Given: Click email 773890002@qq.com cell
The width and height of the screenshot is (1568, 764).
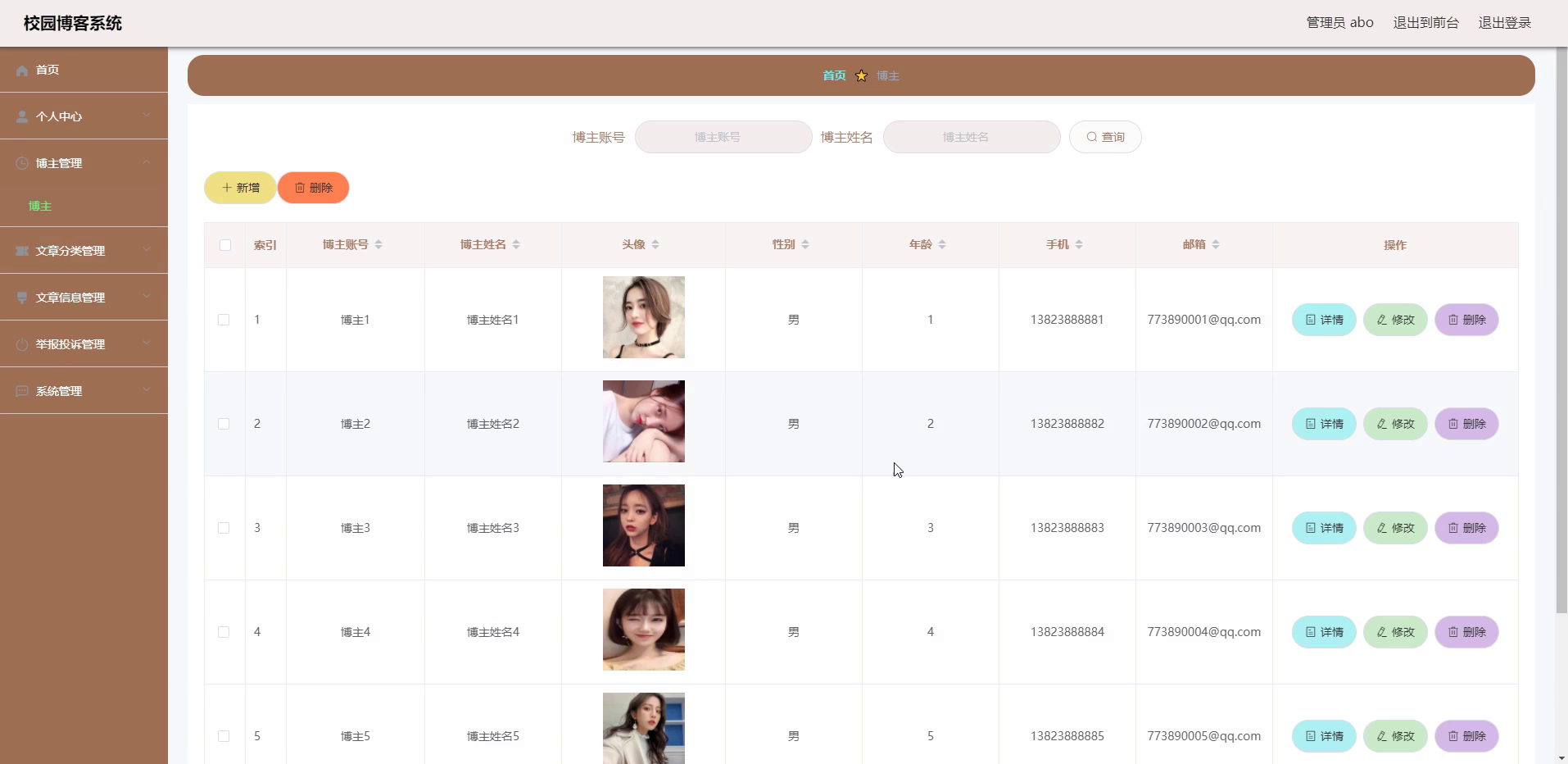Looking at the screenshot, I should click(1203, 424).
